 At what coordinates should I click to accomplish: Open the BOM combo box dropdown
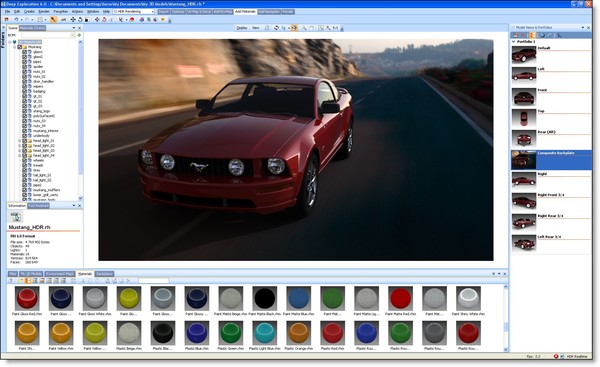[x=73, y=35]
